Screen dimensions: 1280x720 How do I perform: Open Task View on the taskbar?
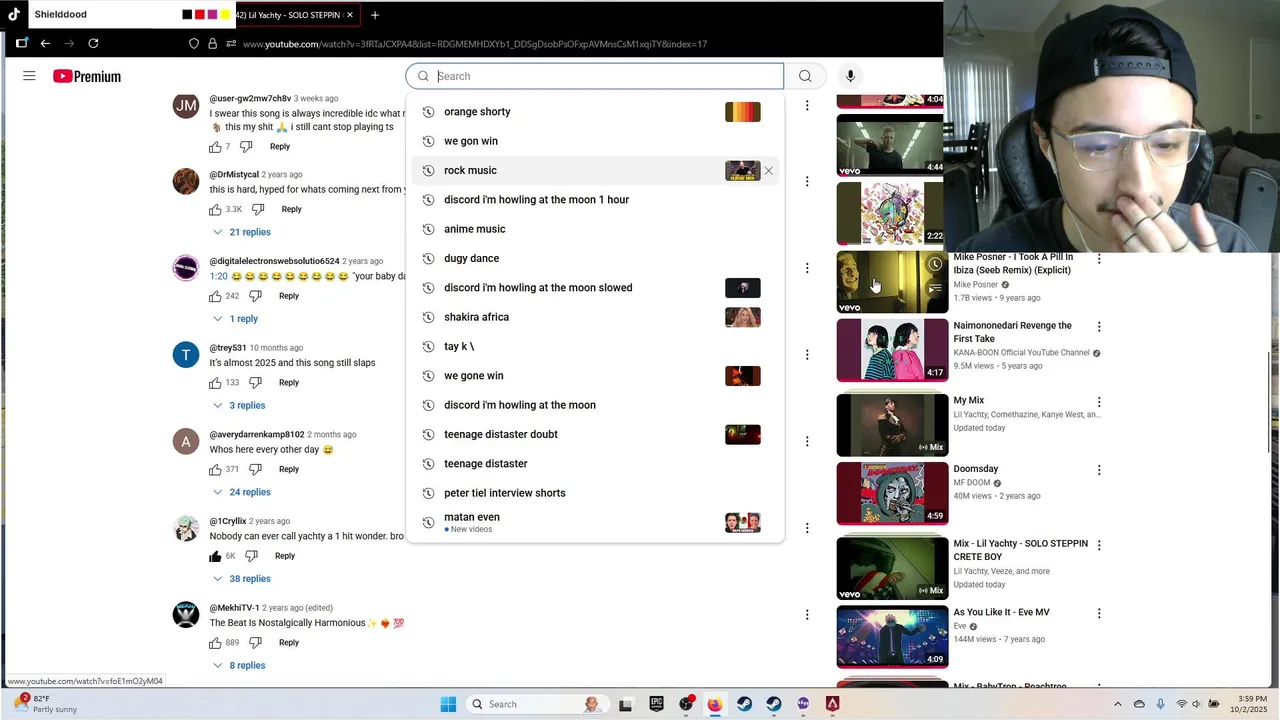pos(625,704)
